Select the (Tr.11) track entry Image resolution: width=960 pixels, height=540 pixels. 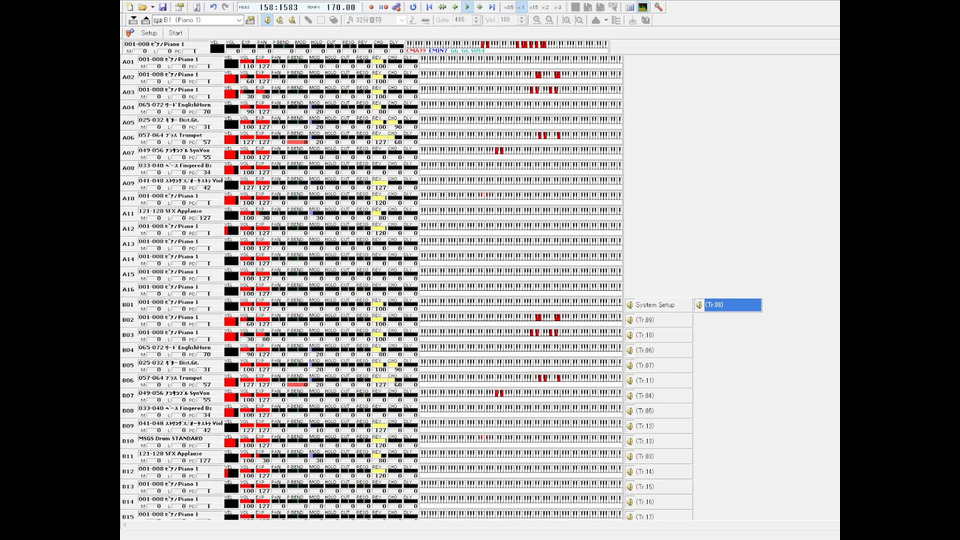(659, 381)
